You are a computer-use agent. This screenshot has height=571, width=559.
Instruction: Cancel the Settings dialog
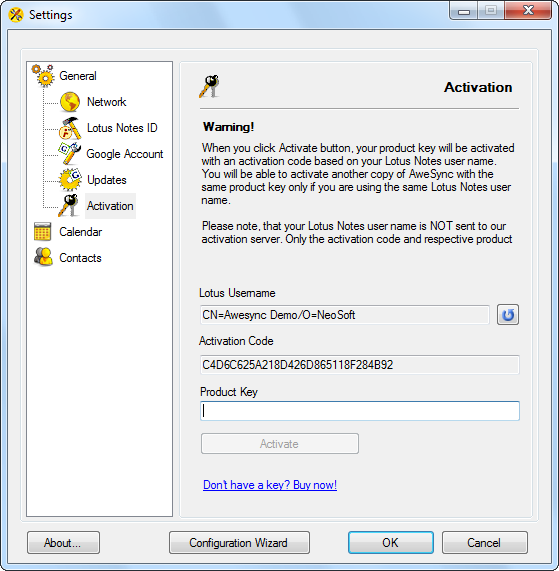pyautogui.click(x=485, y=543)
